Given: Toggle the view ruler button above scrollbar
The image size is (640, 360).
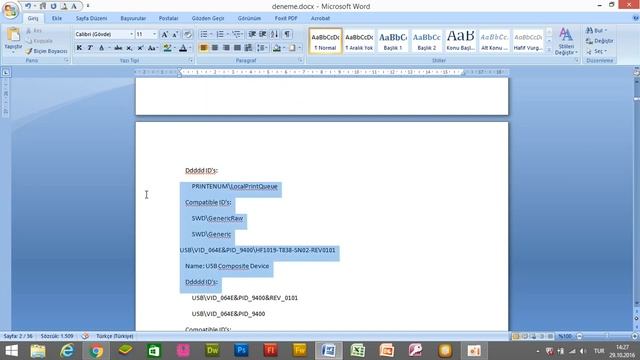Looking at the screenshot, I should point(636,72).
